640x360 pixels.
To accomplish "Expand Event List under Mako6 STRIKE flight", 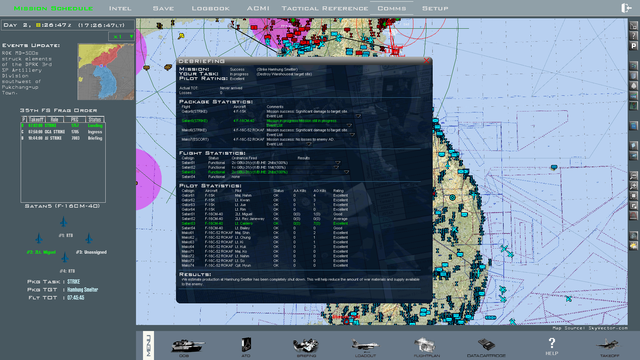I will (x=352, y=135).
